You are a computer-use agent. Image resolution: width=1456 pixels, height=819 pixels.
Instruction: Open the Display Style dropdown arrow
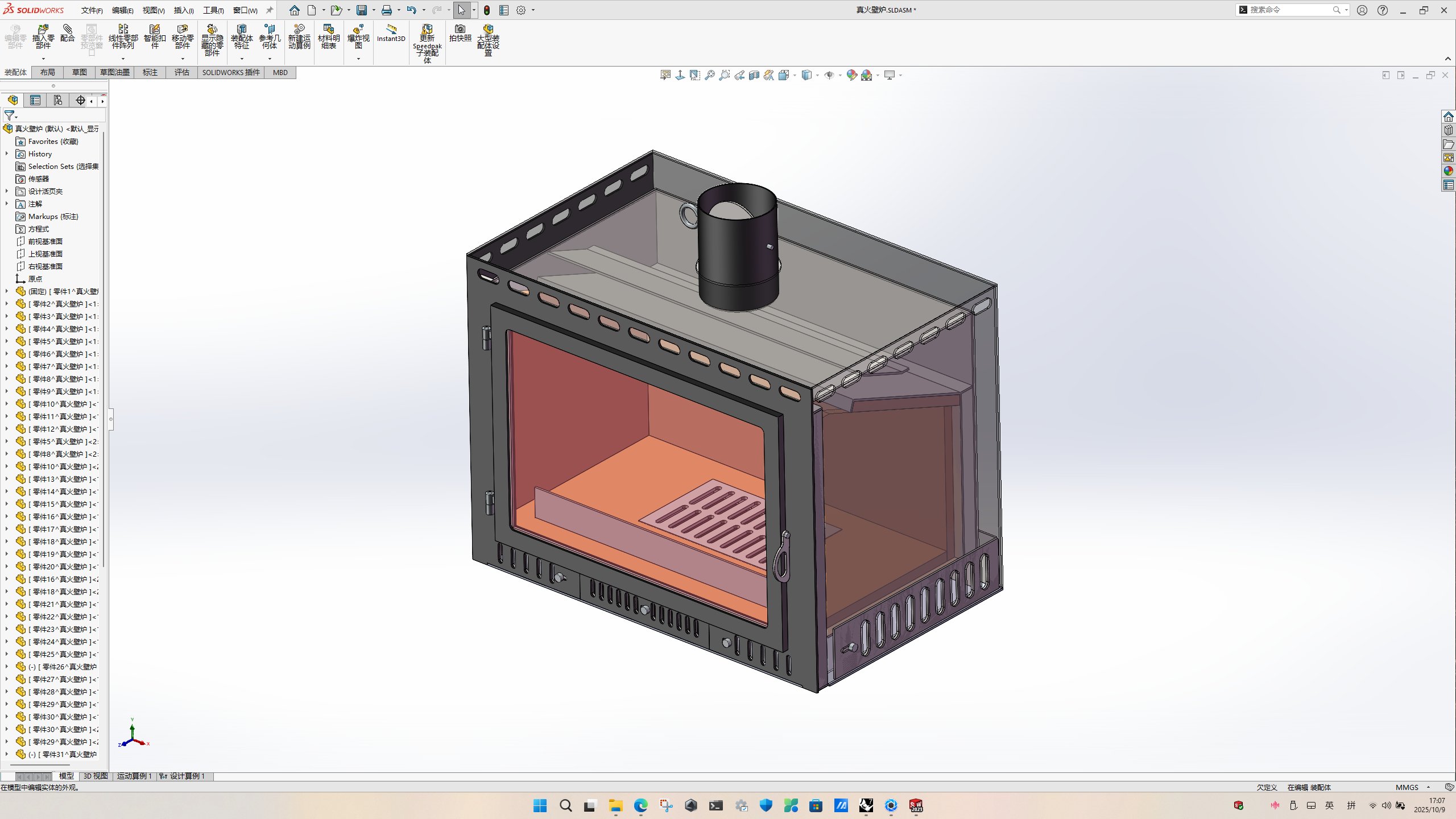coord(817,75)
